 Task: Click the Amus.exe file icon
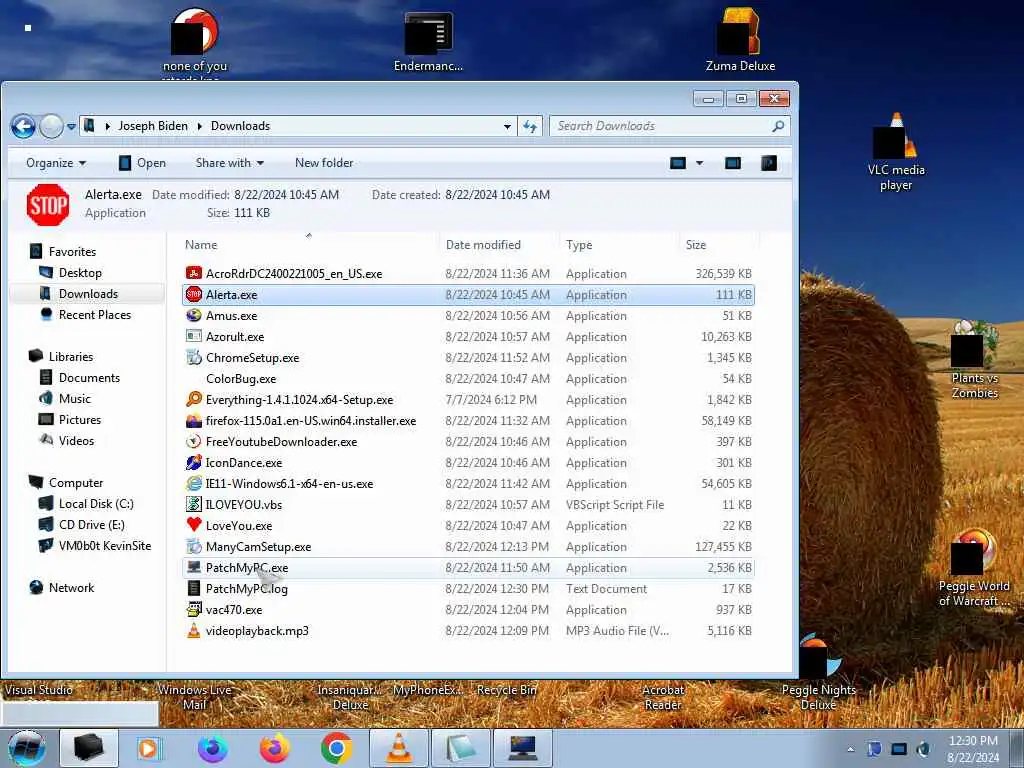(193, 315)
